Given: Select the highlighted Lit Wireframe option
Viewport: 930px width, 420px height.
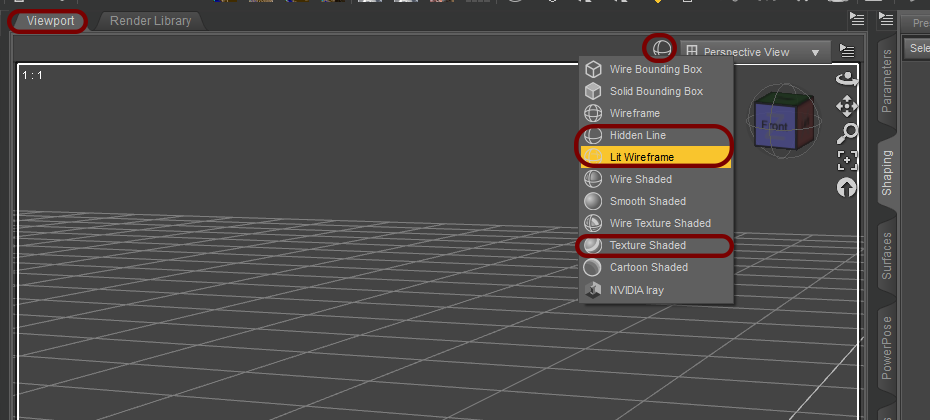Looking at the screenshot, I should 656,157.
